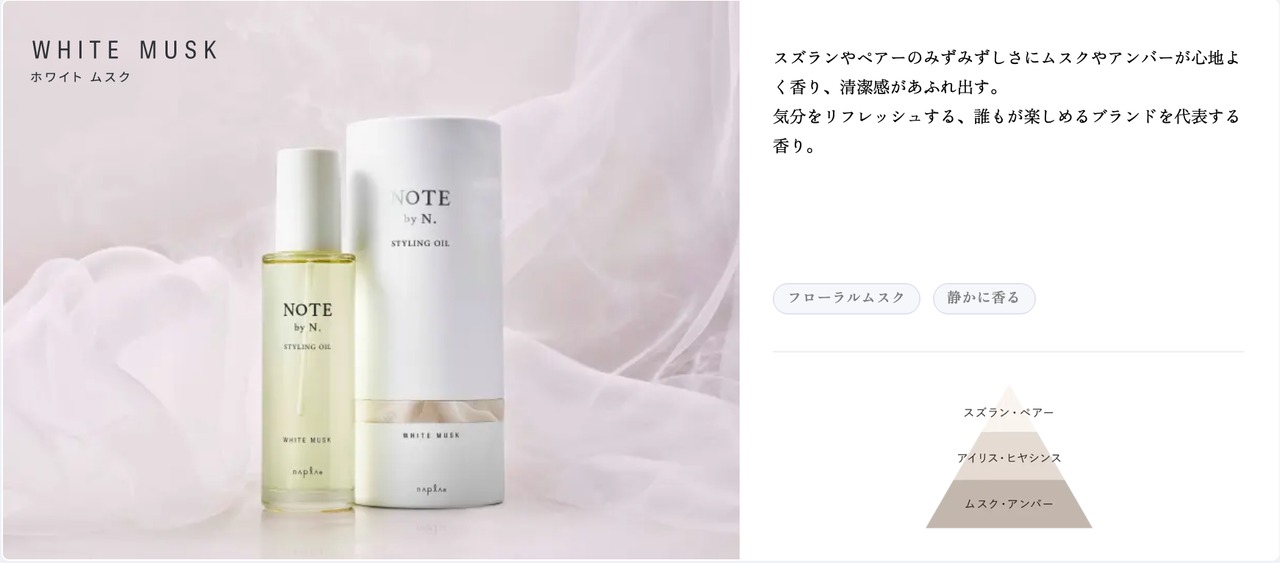Screen dimensions: 1280x563
Task: Click the base pyramid tier ムスク・アンバー
Action: (1008, 504)
